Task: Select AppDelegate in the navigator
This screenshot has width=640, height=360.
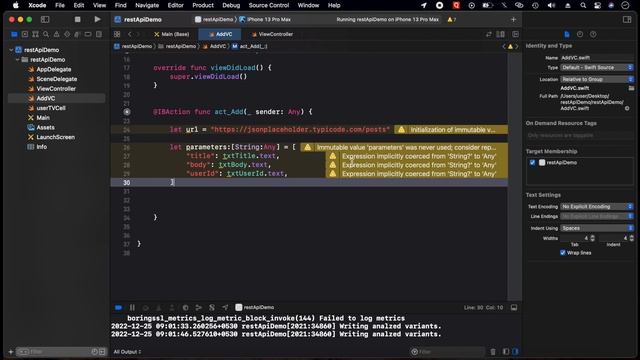Action: click(x=49, y=69)
